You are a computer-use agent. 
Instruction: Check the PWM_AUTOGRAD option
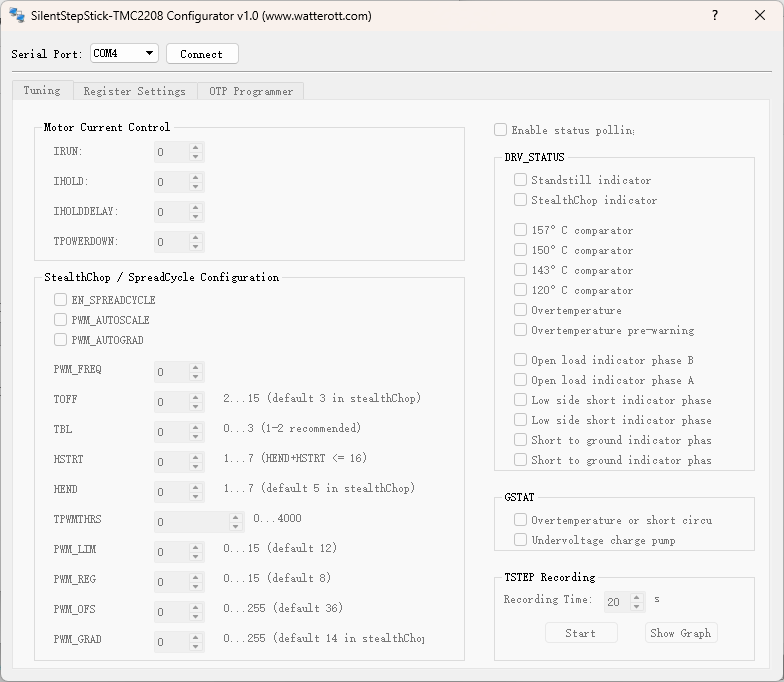[60, 340]
